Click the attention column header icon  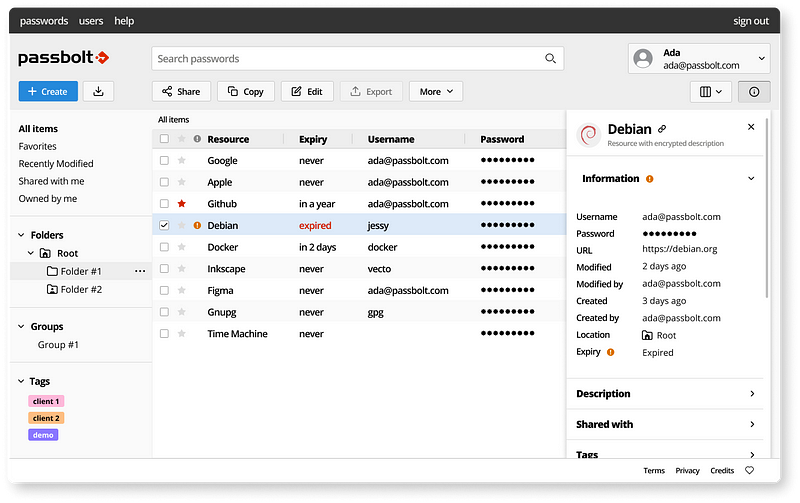tap(197, 139)
